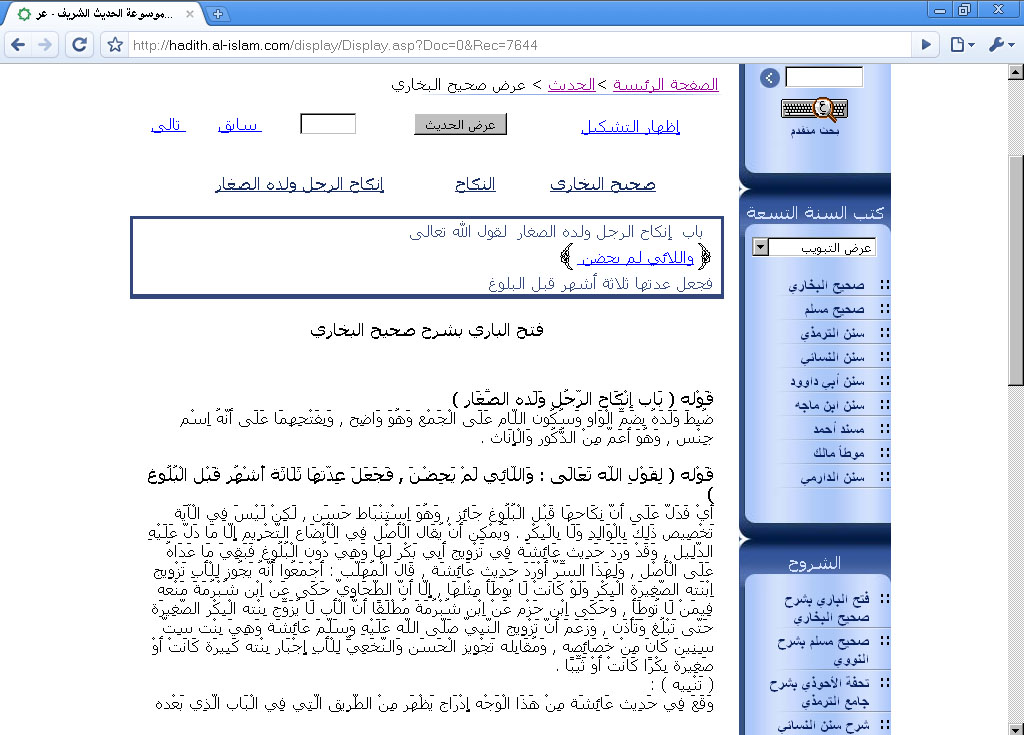Viewport: 1024px width, 735px height.
Task: Click the vertical page scrollbar thumb
Action: [x=1016, y=270]
